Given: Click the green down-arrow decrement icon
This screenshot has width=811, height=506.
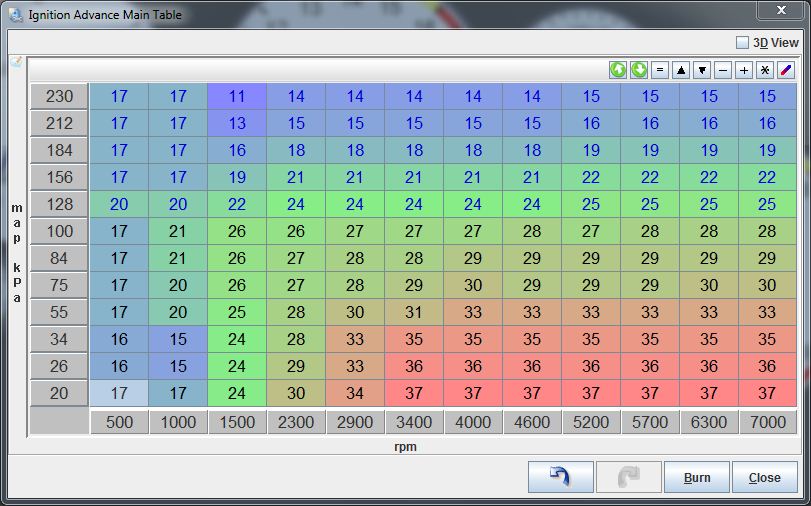Looking at the screenshot, I should [x=639, y=70].
